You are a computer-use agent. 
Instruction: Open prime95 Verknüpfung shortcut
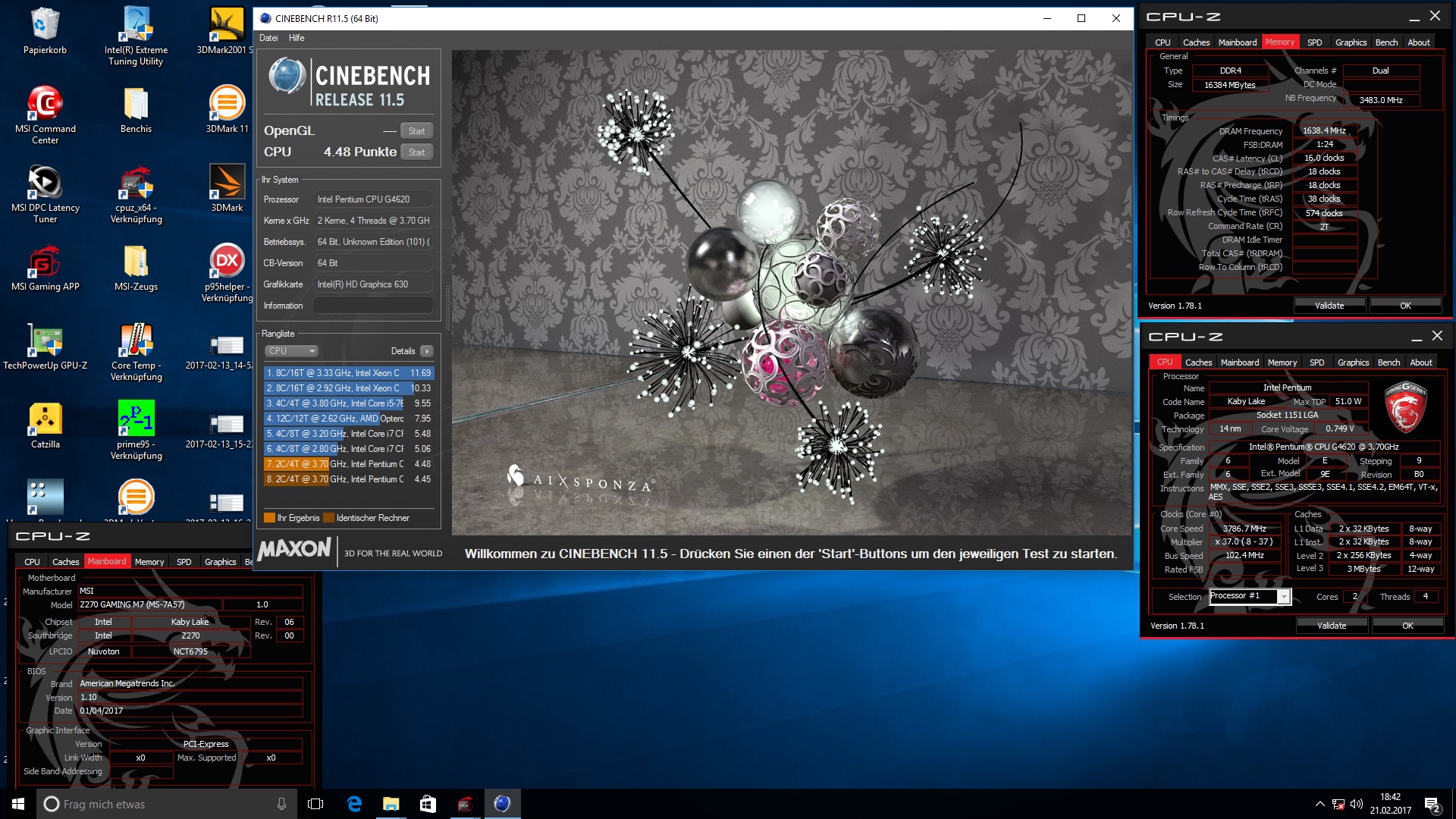[136, 430]
